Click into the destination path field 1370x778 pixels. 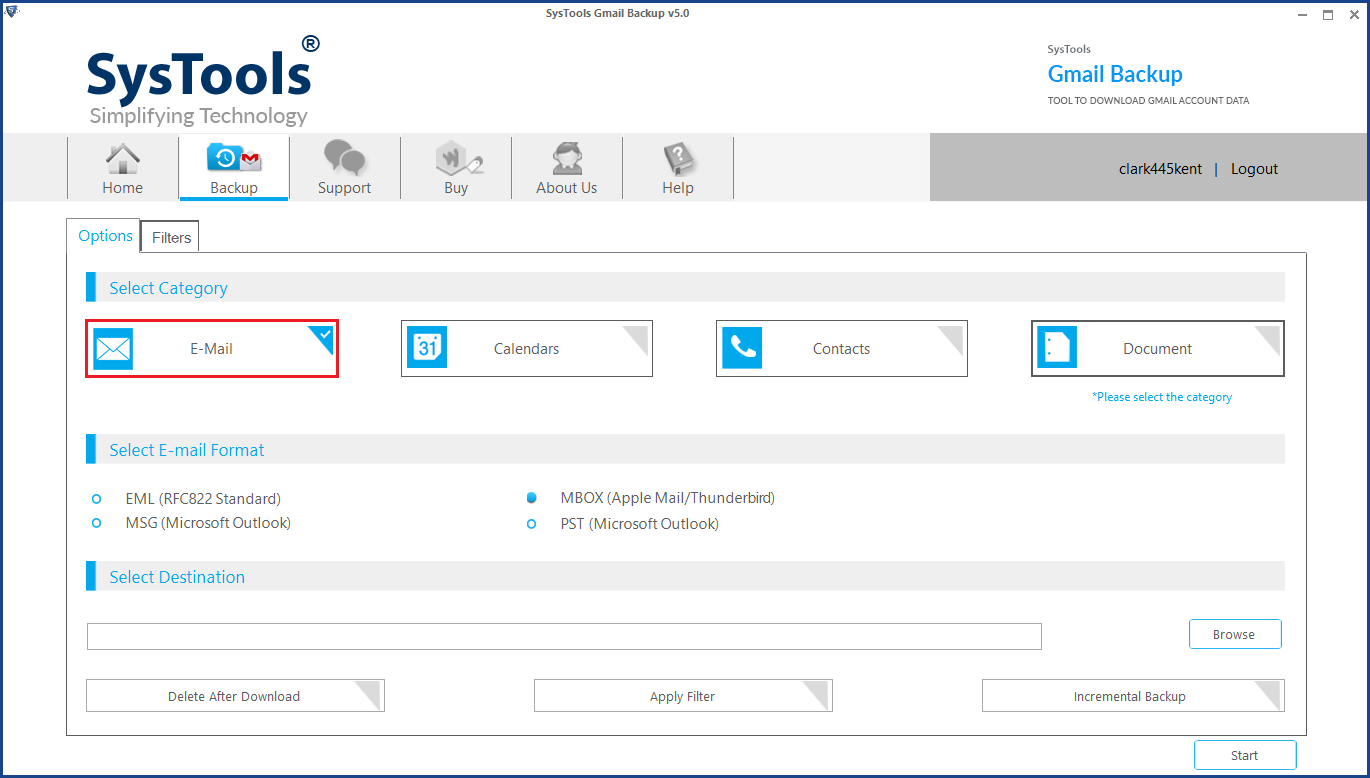click(564, 636)
